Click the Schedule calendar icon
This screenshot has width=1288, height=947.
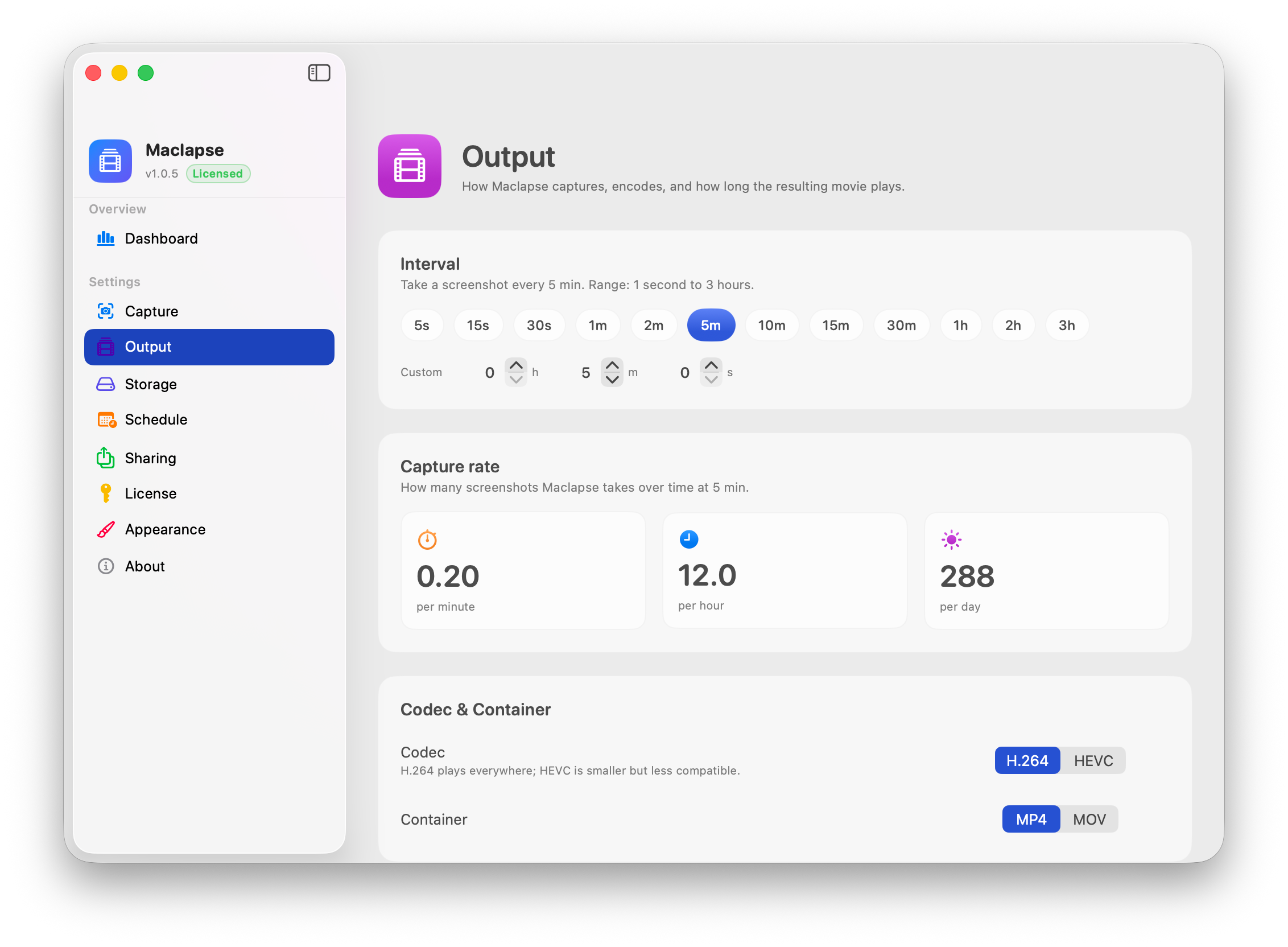[x=106, y=419]
